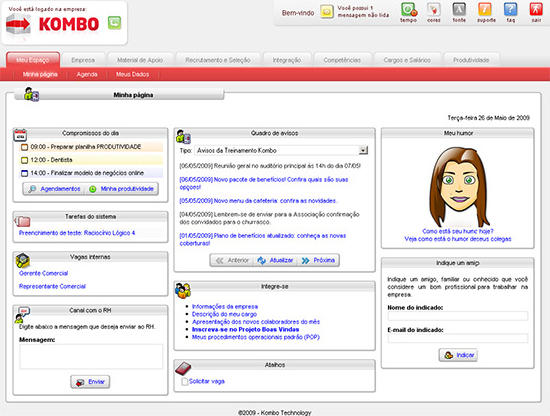Click the sair exit icon
The height and width of the screenshot is (416, 550).
tap(536, 9)
